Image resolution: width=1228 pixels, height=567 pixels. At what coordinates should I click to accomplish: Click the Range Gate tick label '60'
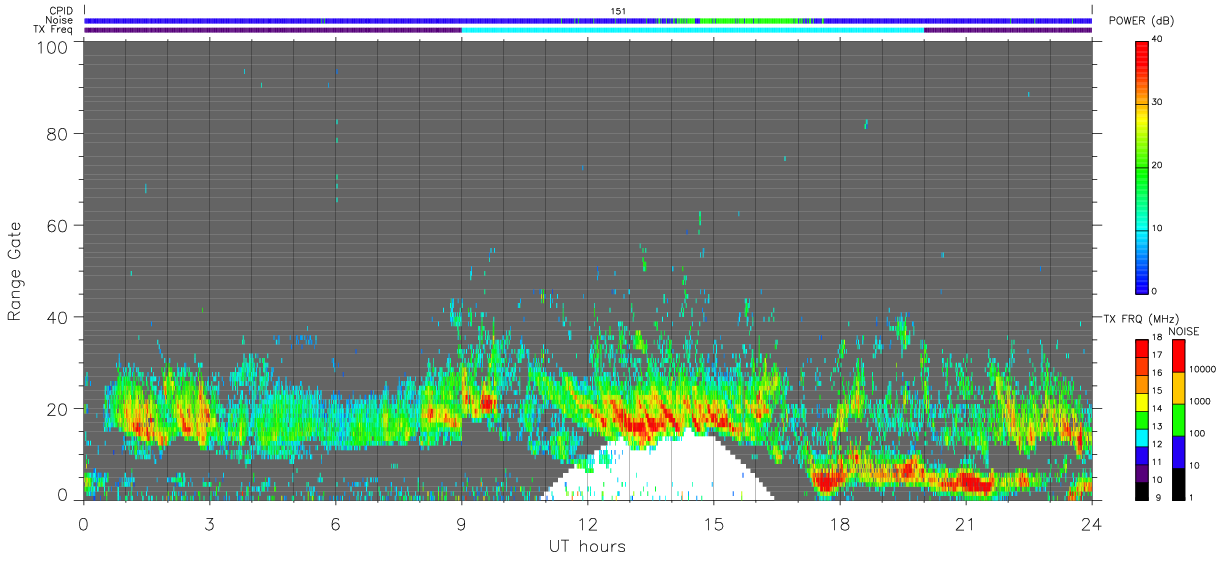click(57, 225)
